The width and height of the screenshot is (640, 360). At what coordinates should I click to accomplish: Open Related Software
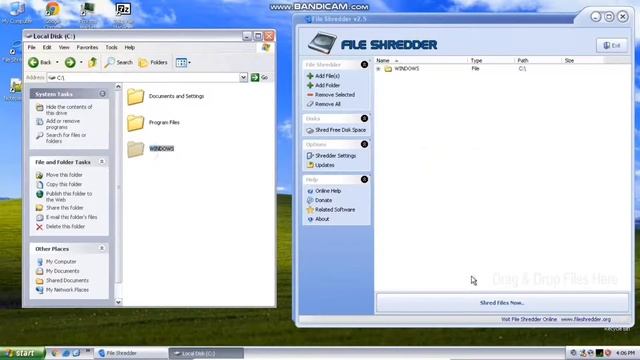click(331, 209)
